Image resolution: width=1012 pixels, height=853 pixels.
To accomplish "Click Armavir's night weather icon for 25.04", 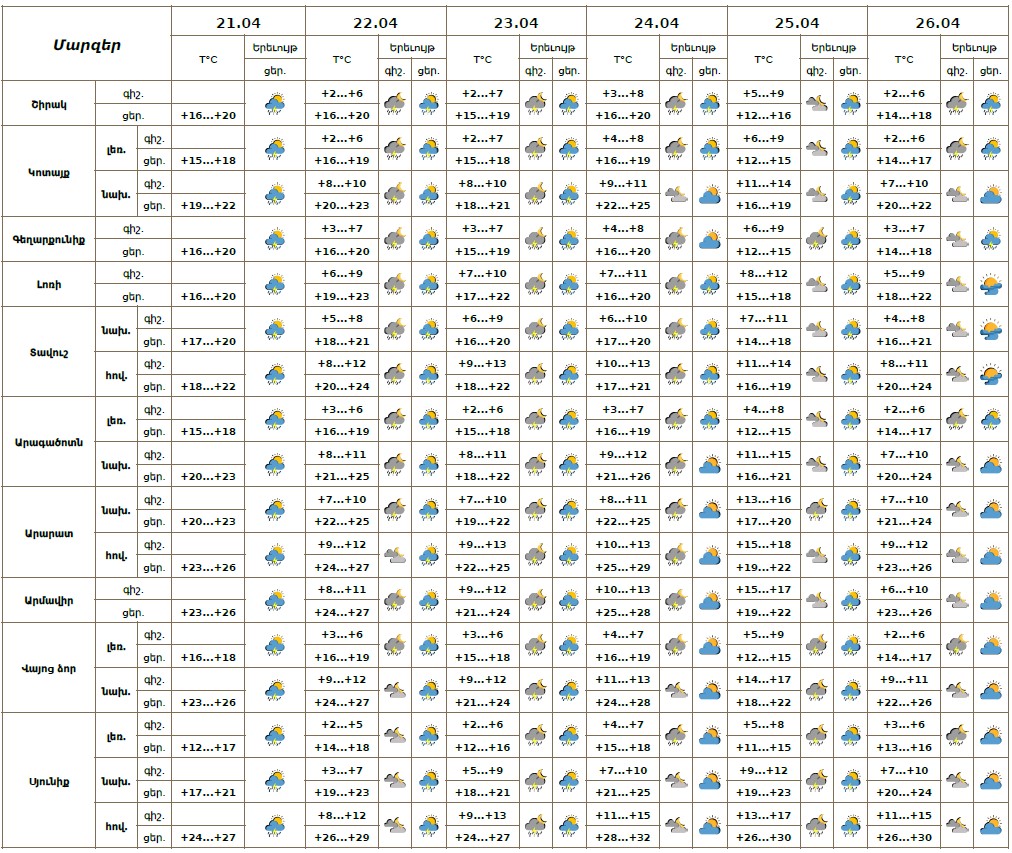I will coord(817,600).
